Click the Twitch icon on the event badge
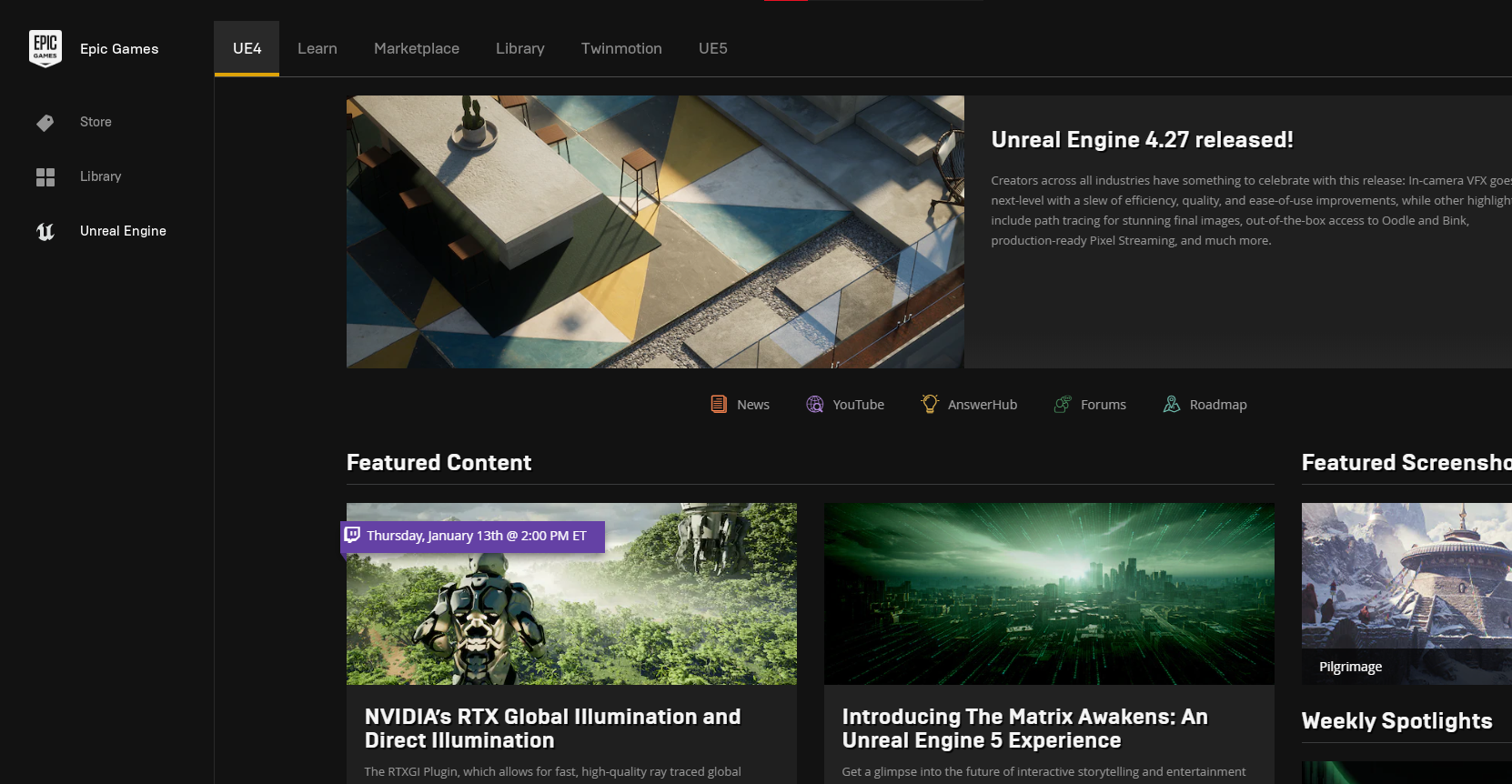Image resolution: width=1512 pixels, height=784 pixels. pos(353,535)
